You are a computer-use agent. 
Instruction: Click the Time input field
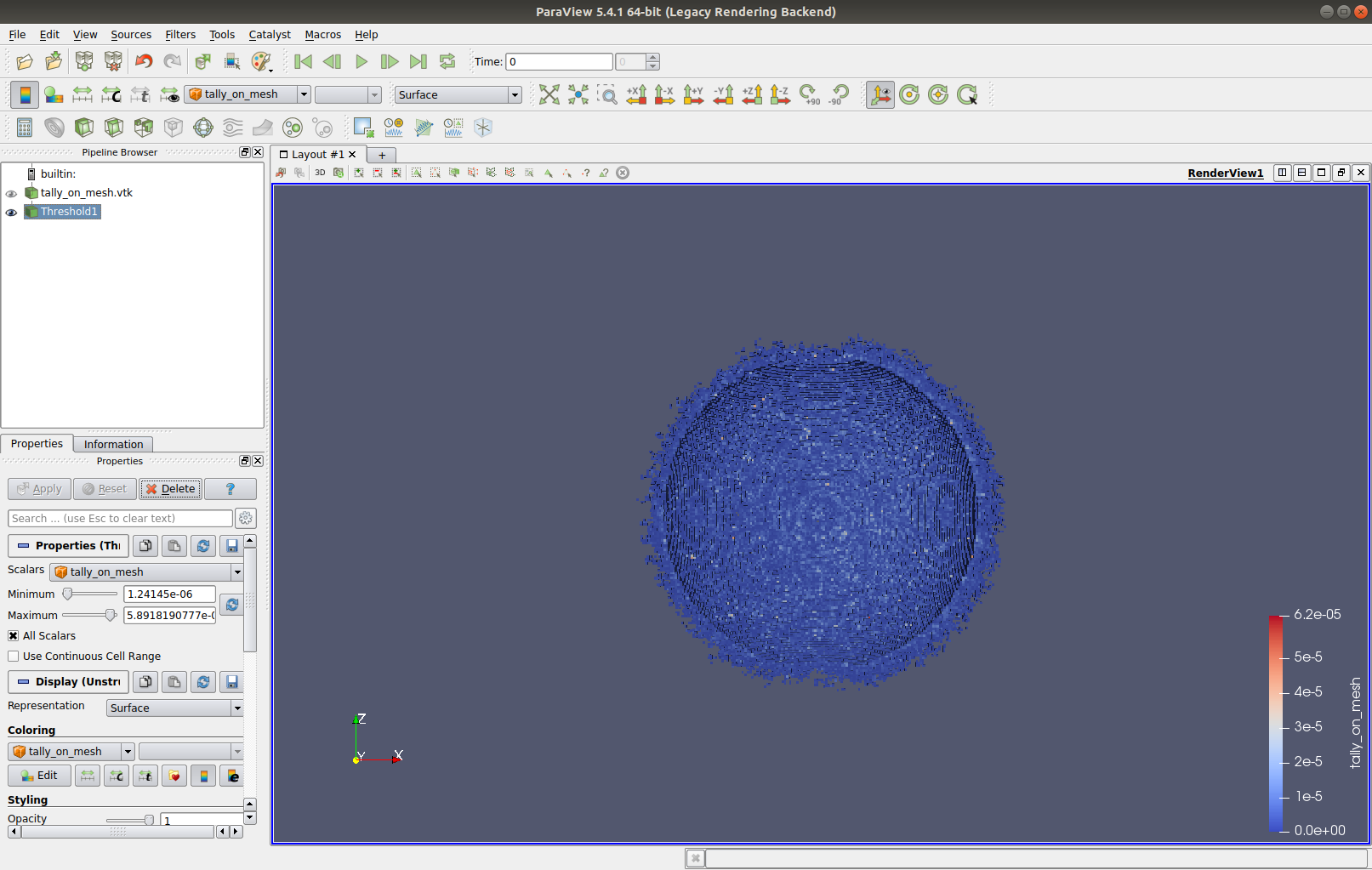[x=559, y=61]
